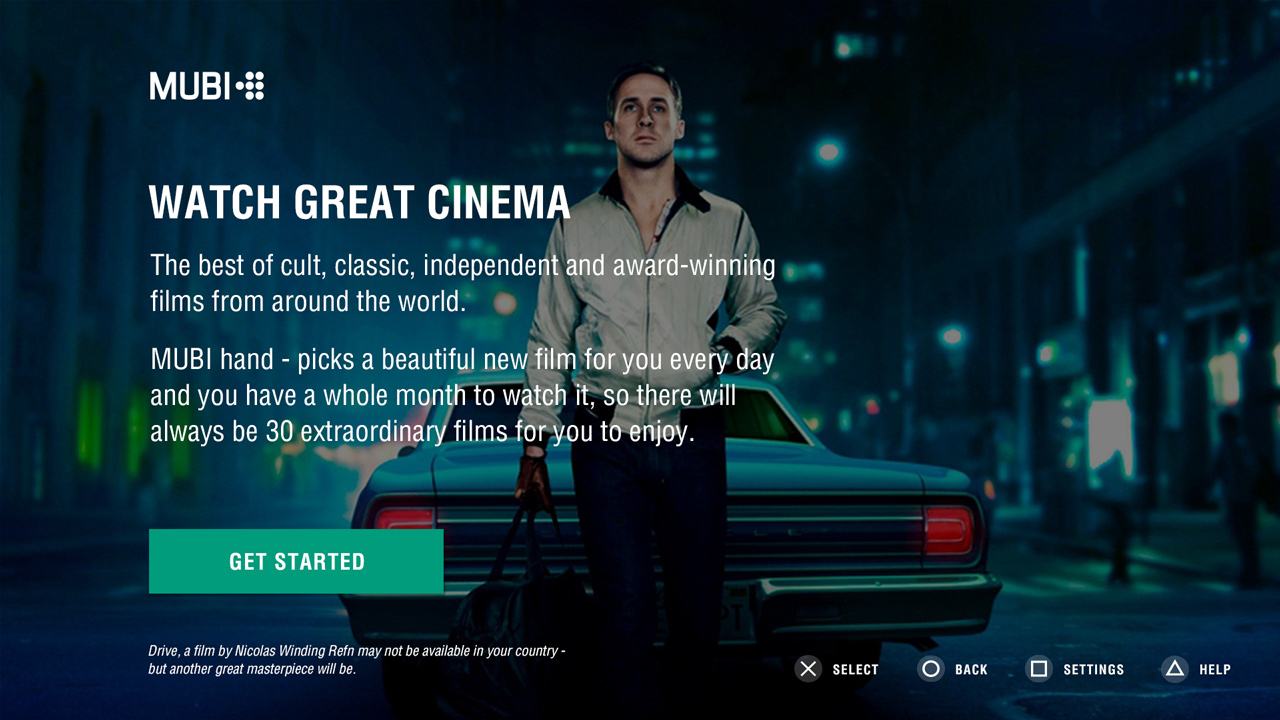The height and width of the screenshot is (720, 1280).
Task: Click the WATCH GREAT CINEMA heading
Action: tap(360, 203)
